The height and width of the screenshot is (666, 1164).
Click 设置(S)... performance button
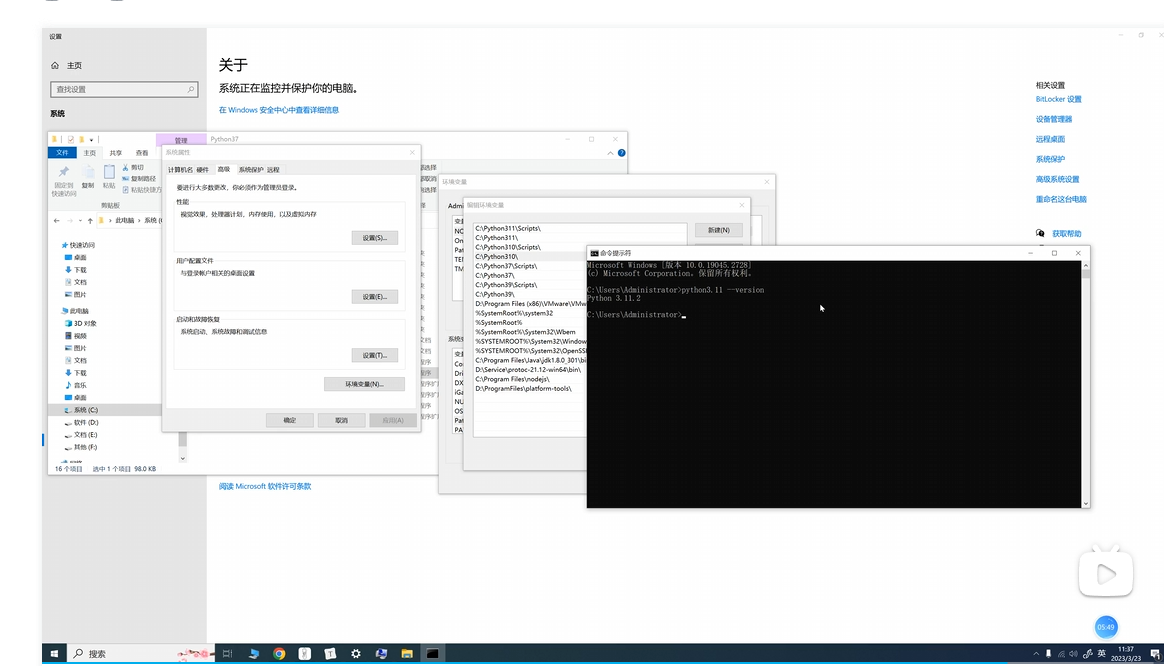(375, 238)
